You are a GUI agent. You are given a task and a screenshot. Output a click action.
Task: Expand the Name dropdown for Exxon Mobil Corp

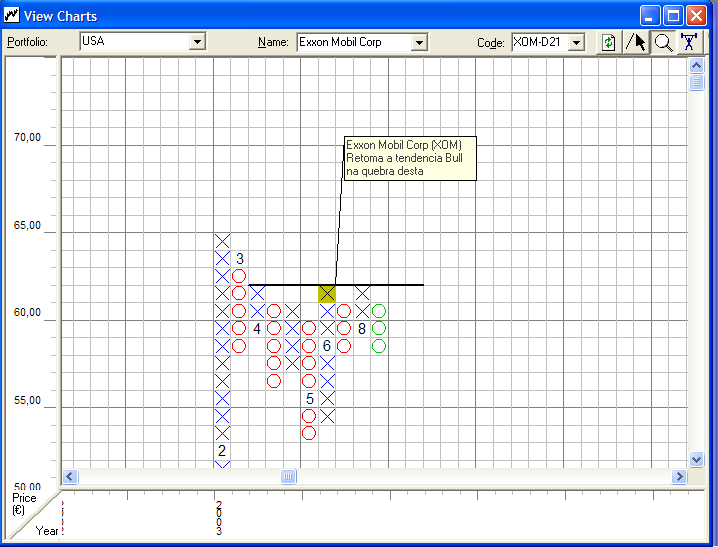(x=419, y=42)
